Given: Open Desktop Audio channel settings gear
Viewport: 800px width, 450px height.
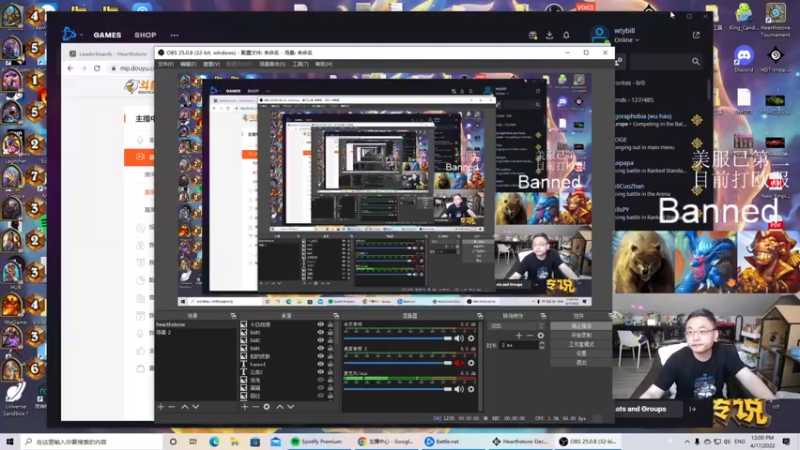Looking at the screenshot, I should point(471,338).
